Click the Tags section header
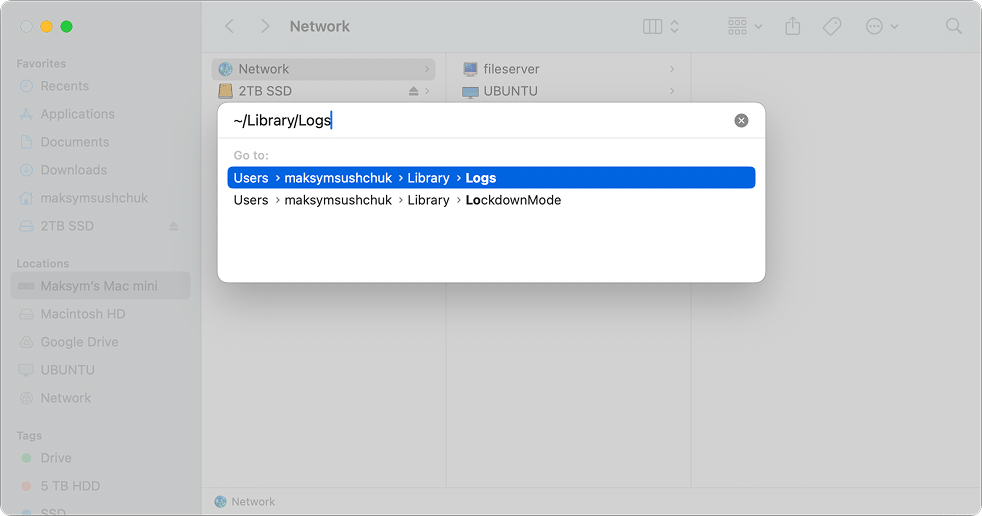Screen dimensions: 982x516 tap(29, 435)
